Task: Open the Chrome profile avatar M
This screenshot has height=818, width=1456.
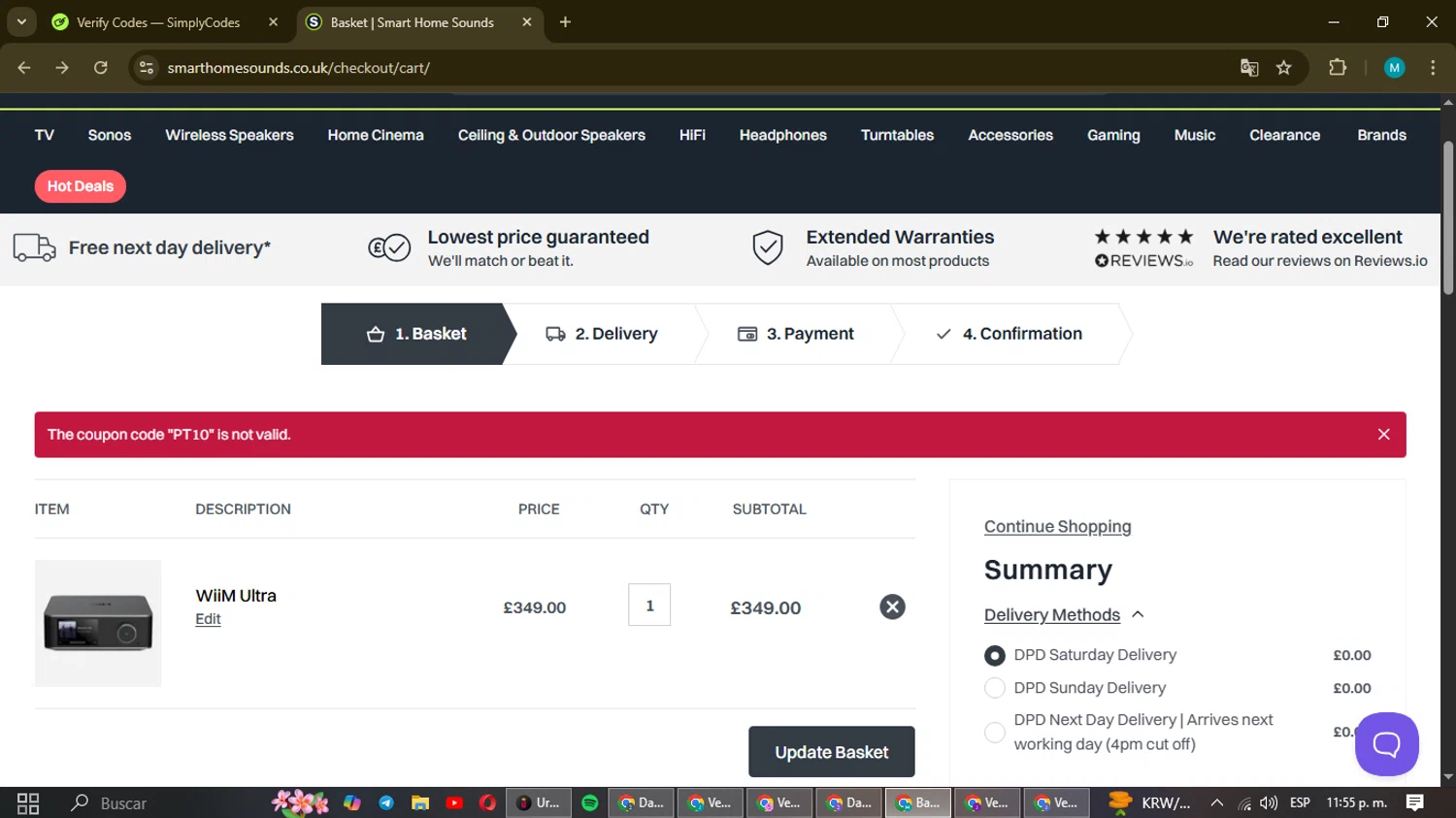Action: (x=1395, y=68)
